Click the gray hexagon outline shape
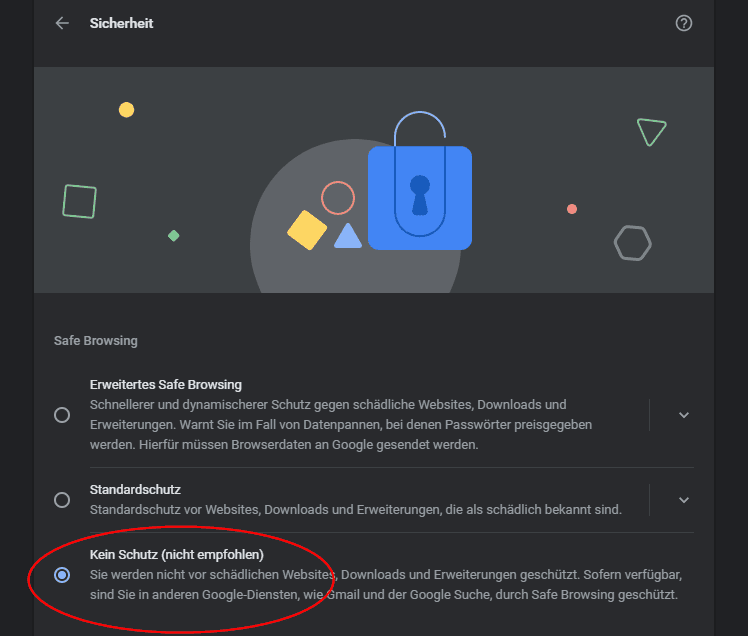The width and height of the screenshot is (748, 636). (x=633, y=243)
